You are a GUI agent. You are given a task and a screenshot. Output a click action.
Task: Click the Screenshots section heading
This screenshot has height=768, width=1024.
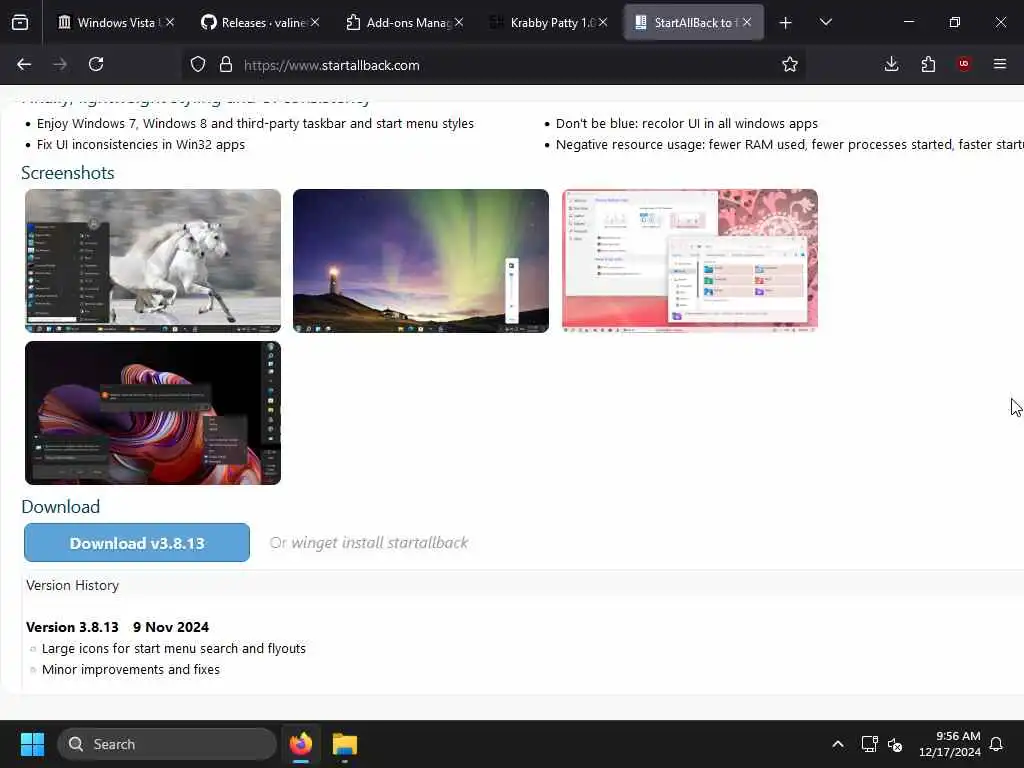(68, 173)
